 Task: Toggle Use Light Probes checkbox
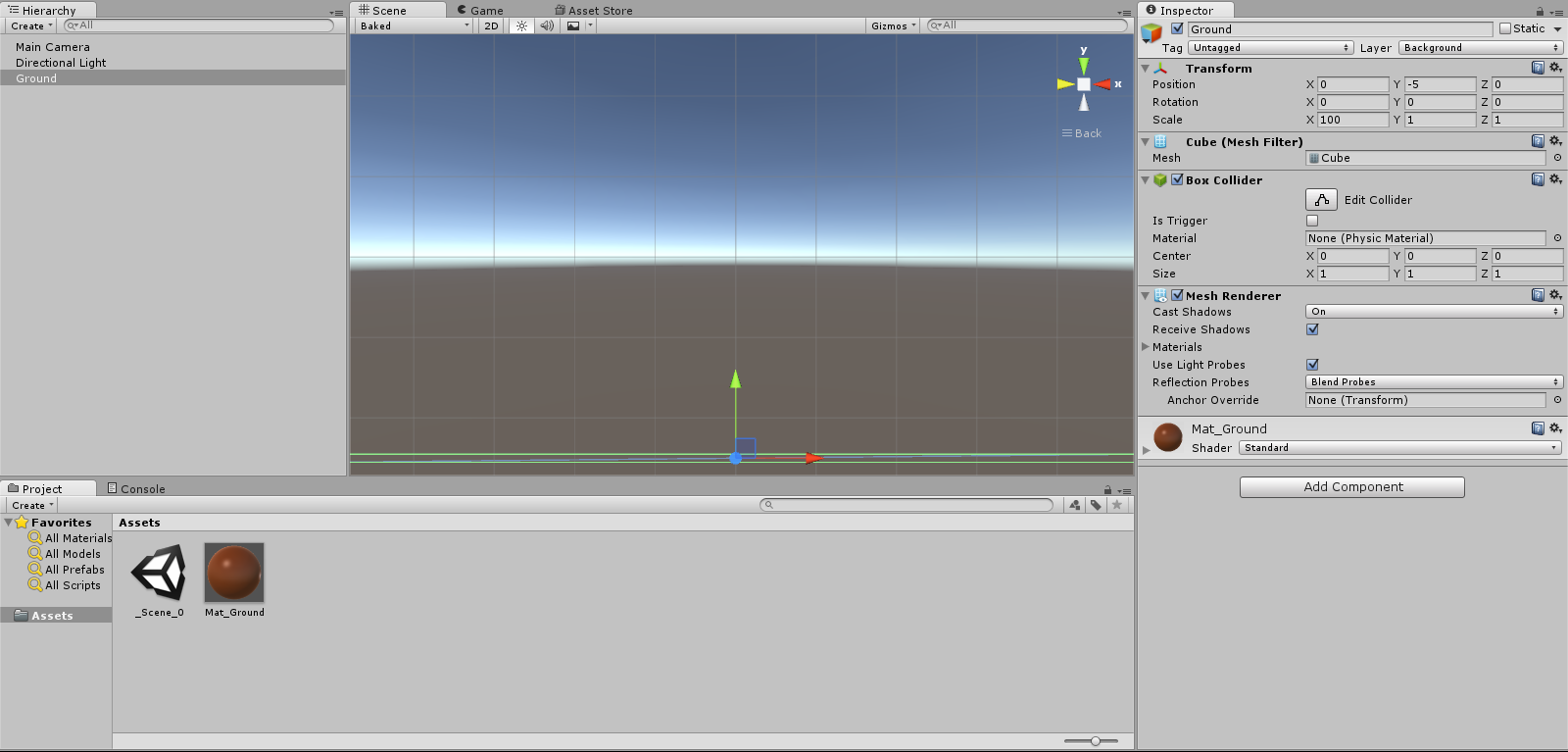point(1312,365)
